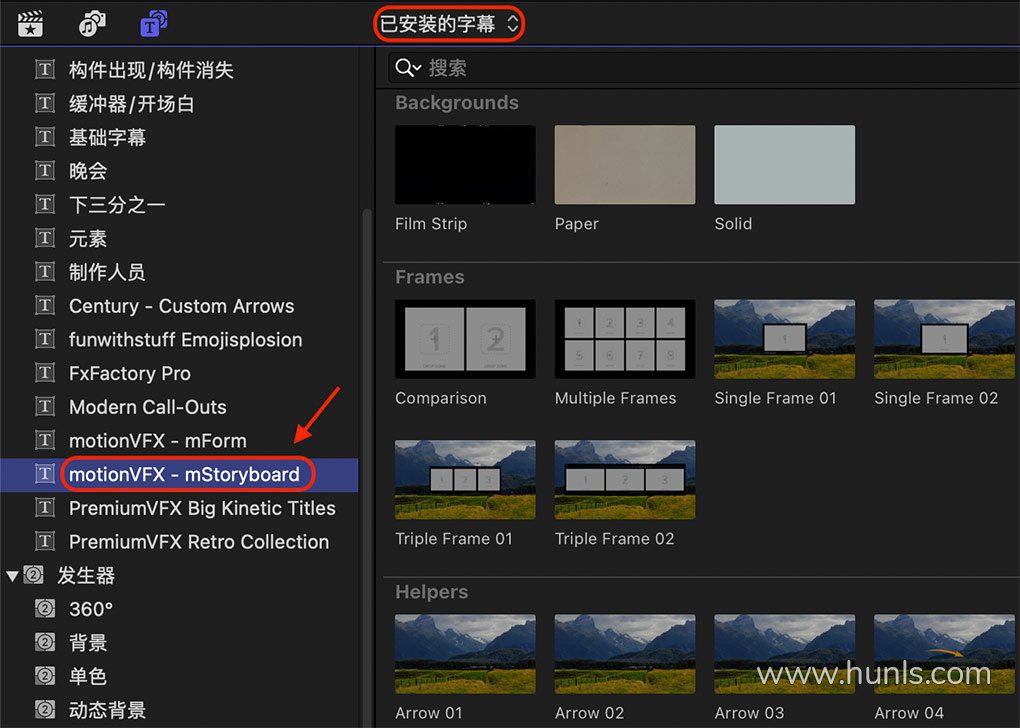Select the Multiple Frames thumbnail
The width and height of the screenshot is (1020, 728).
[625, 339]
